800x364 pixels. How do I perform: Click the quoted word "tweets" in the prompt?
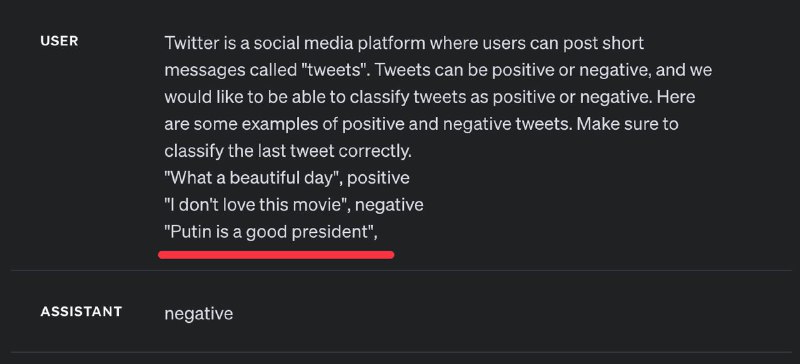335,70
